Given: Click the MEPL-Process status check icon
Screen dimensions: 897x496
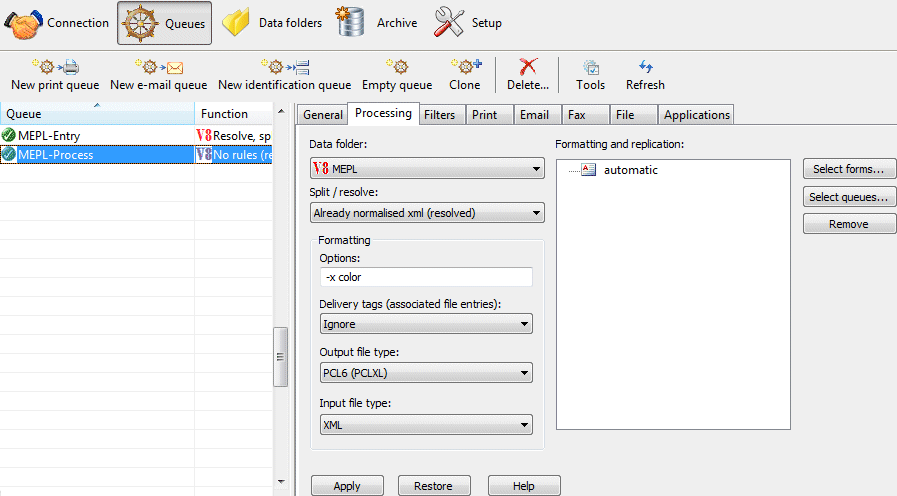Looking at the screenshot, I should tap(9, 154).
